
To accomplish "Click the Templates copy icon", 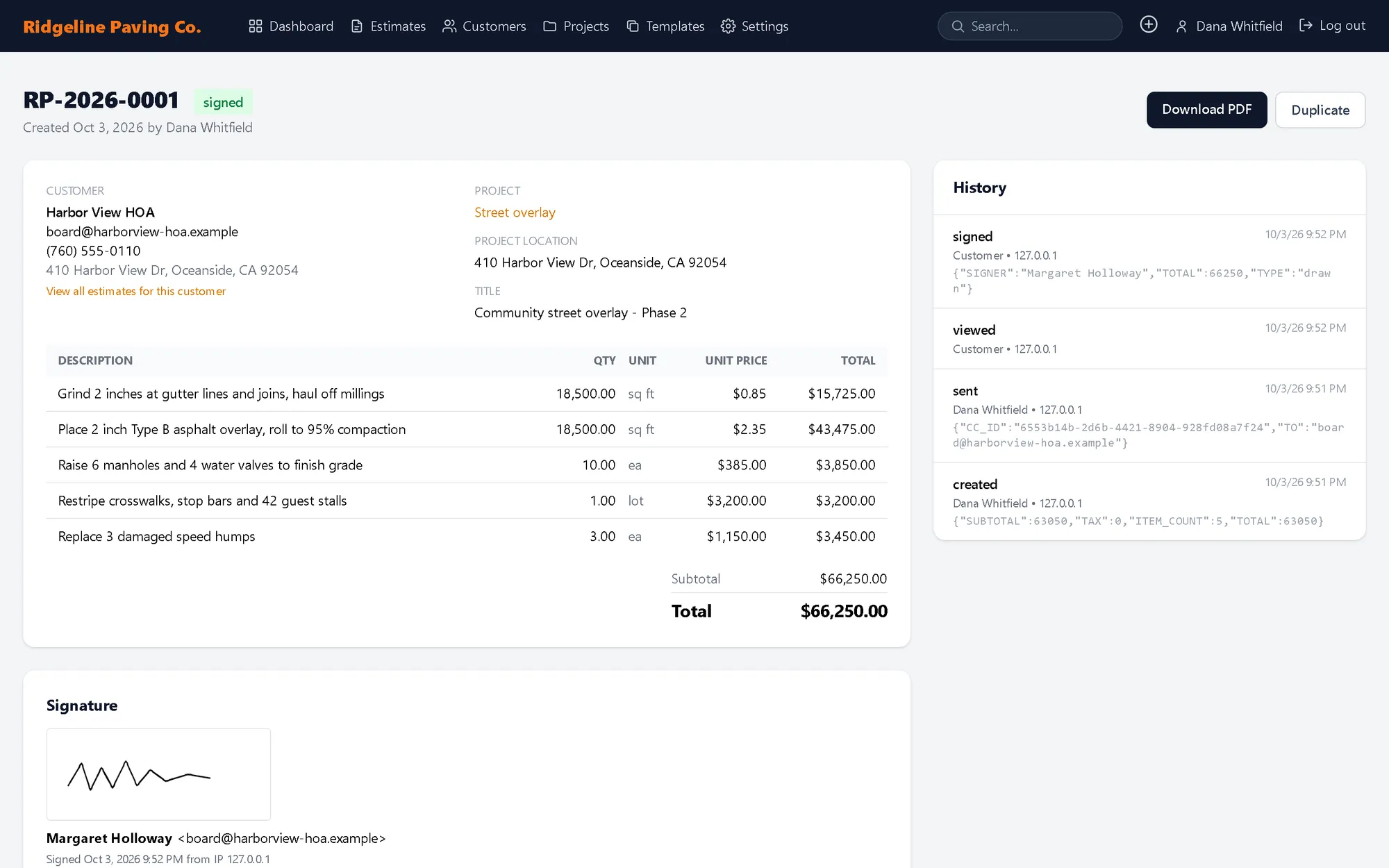I will click(x=633, y=26).
